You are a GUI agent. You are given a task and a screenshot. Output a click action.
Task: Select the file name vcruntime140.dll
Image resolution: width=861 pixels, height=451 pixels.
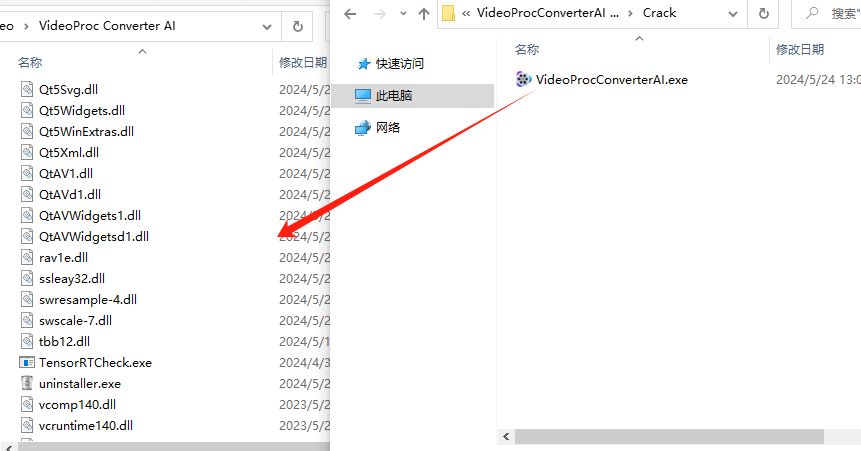click(86, 426)
